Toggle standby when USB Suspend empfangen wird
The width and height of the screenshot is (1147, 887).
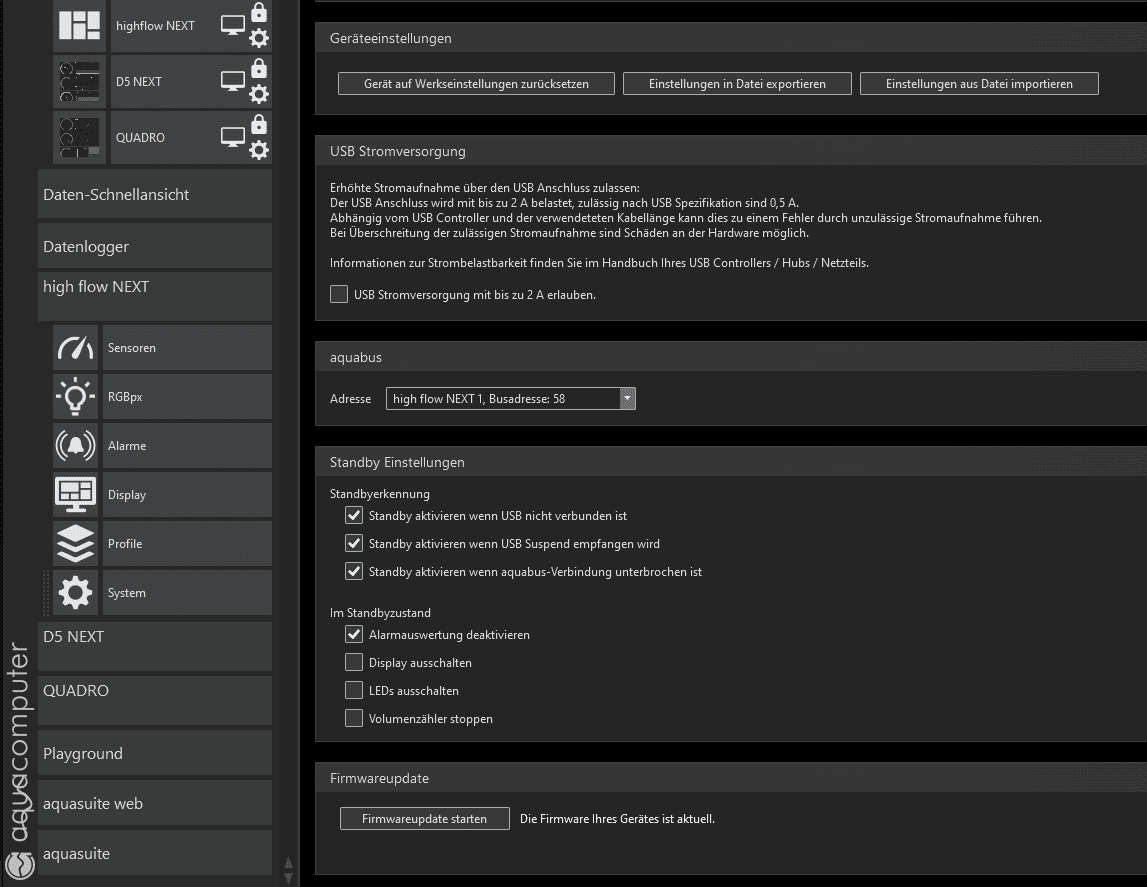(354, 543)
